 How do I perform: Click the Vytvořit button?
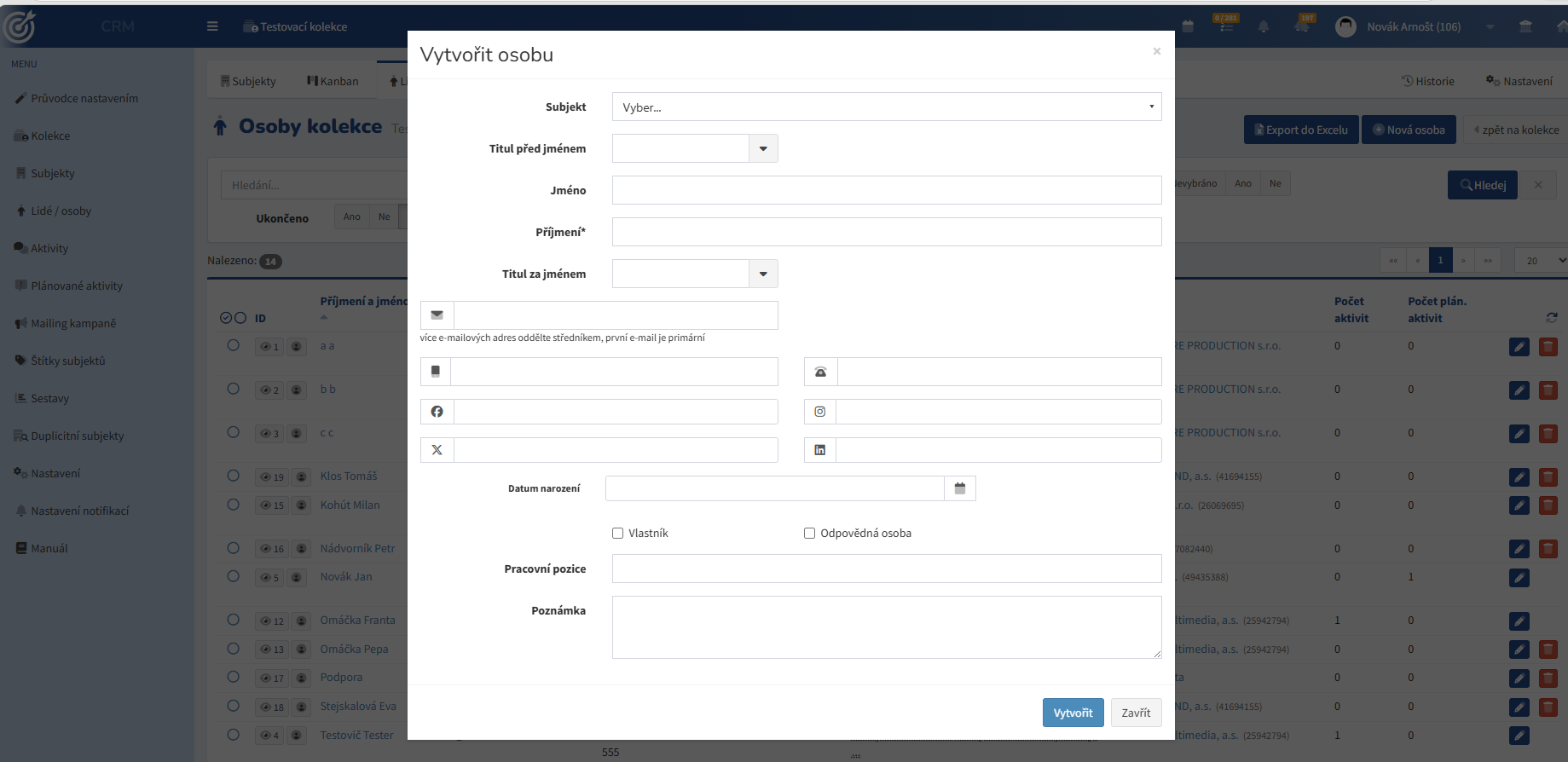[x=1073, y=713]
